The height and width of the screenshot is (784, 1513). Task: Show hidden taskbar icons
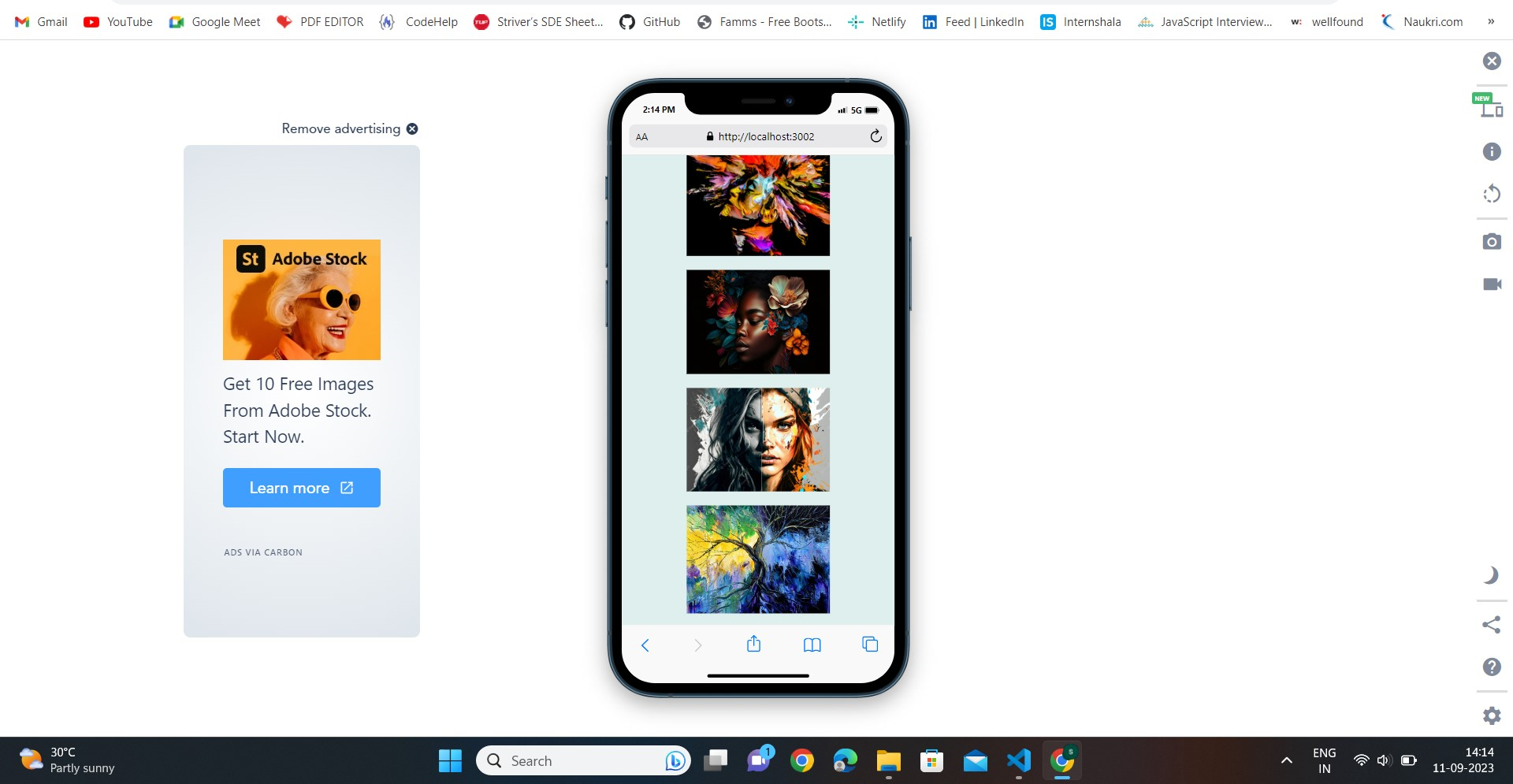(x=1286, y=760)
